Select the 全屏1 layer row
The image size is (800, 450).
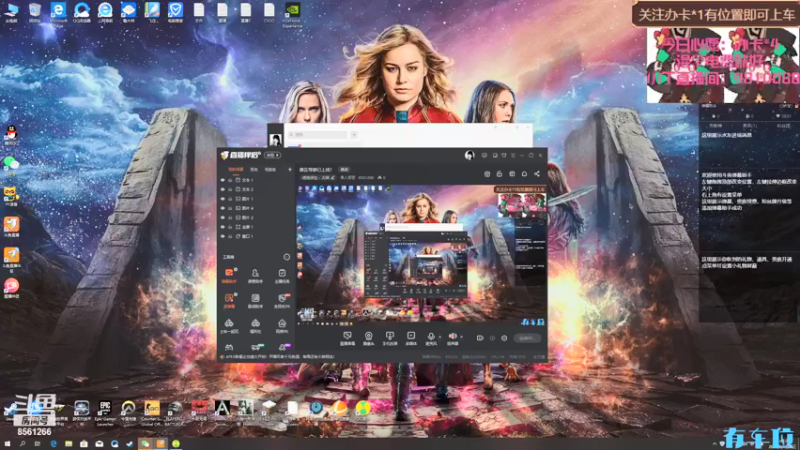pyautogui.click(x=256, y=227)
